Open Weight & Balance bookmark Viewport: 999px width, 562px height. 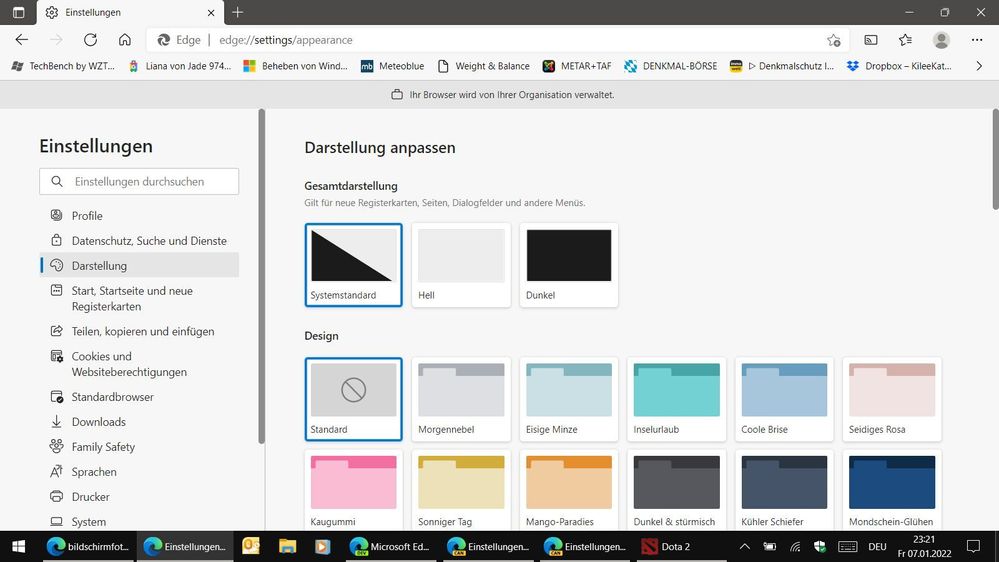click(484, 66)
